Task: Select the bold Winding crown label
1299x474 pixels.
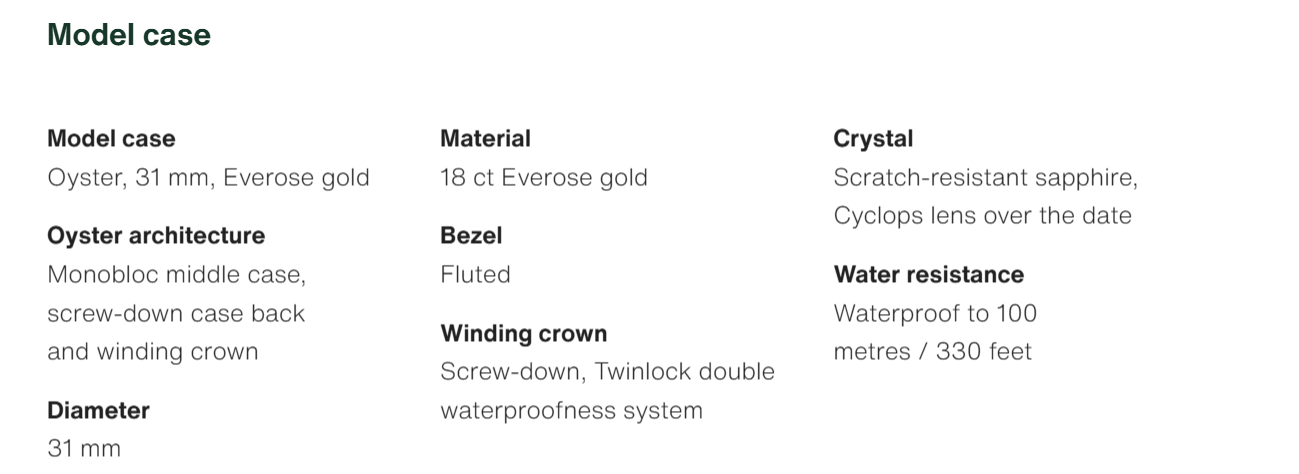Action: click(523, 333)
